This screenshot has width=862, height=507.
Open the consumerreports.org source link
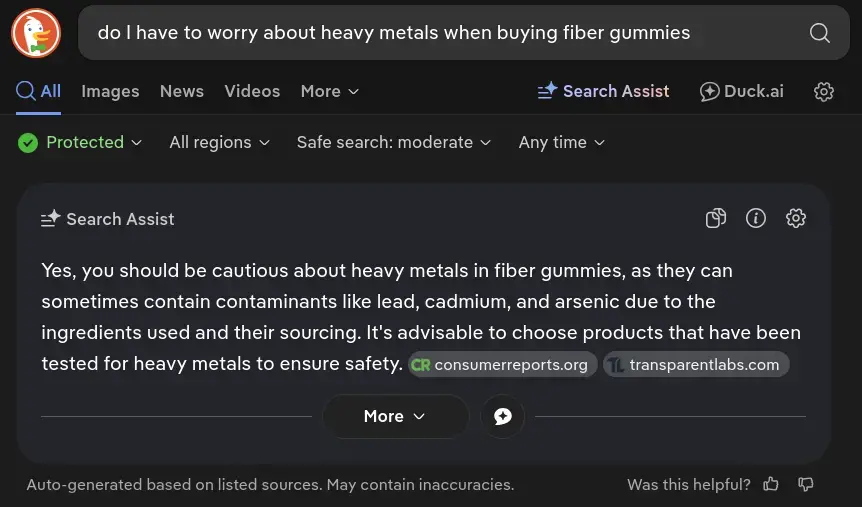(x=503, y=365)
